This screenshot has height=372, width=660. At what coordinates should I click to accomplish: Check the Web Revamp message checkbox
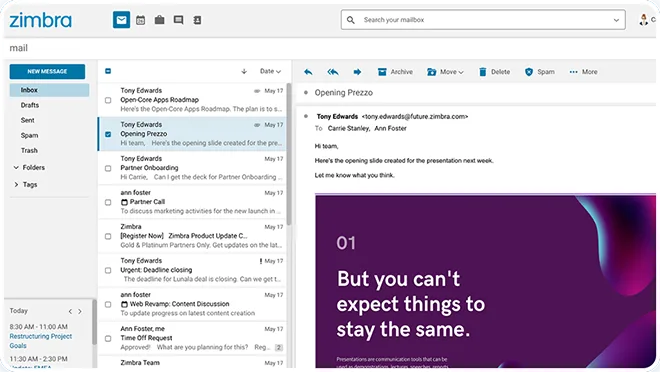point(108,304)
